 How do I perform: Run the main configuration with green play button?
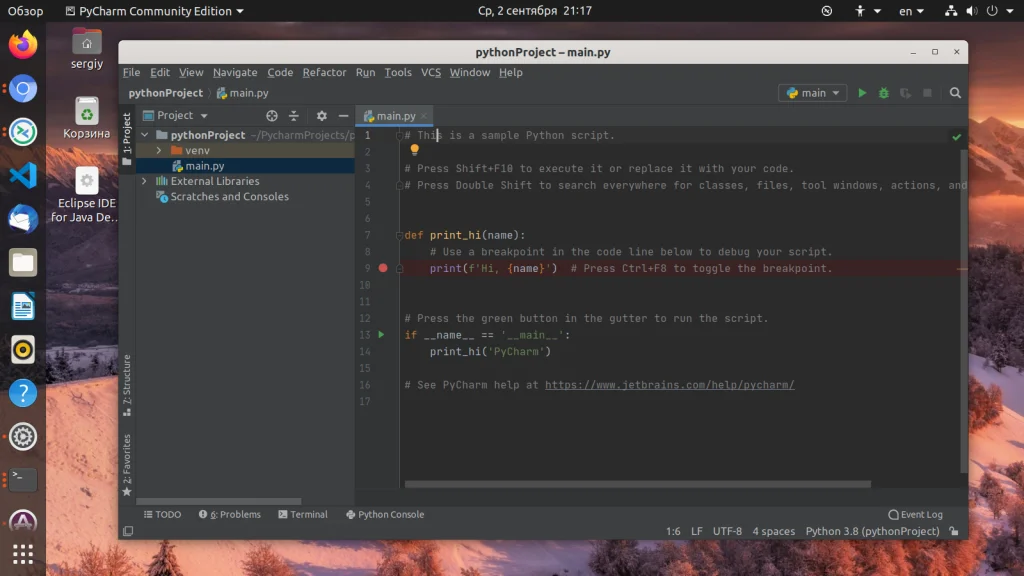(862, 93)
